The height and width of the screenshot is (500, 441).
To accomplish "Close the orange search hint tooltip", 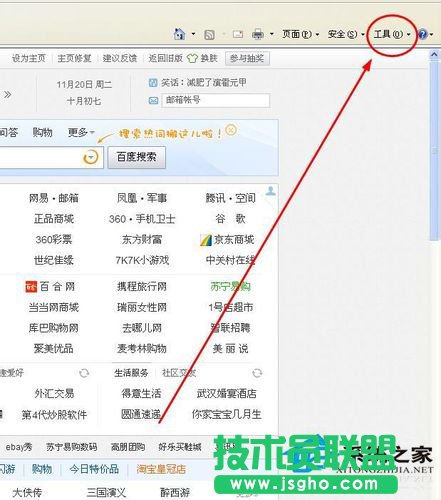I will (231, 130).
